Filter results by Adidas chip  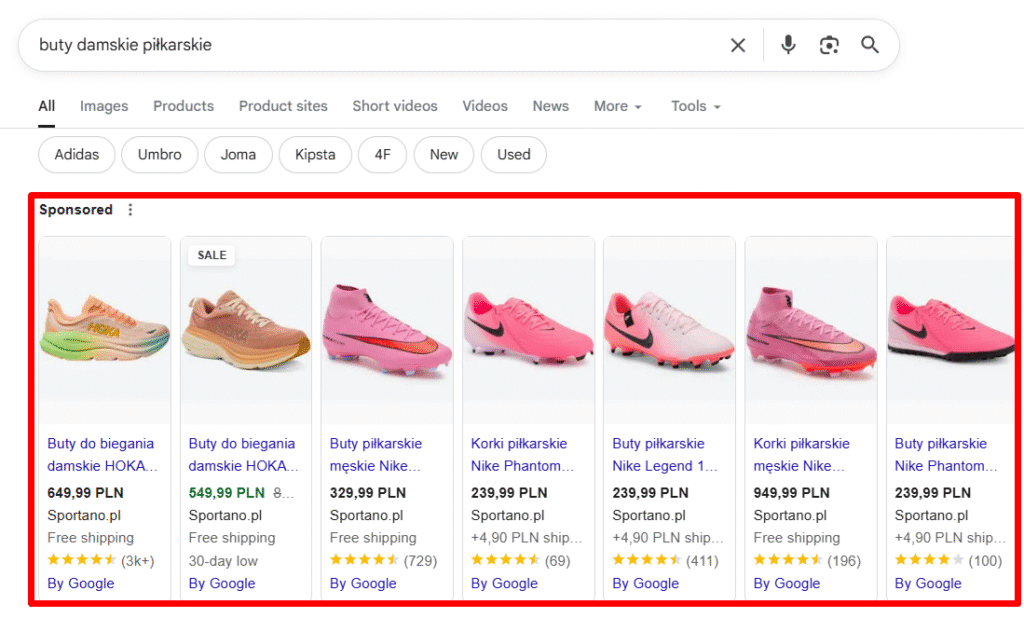[x=77, y=155]
